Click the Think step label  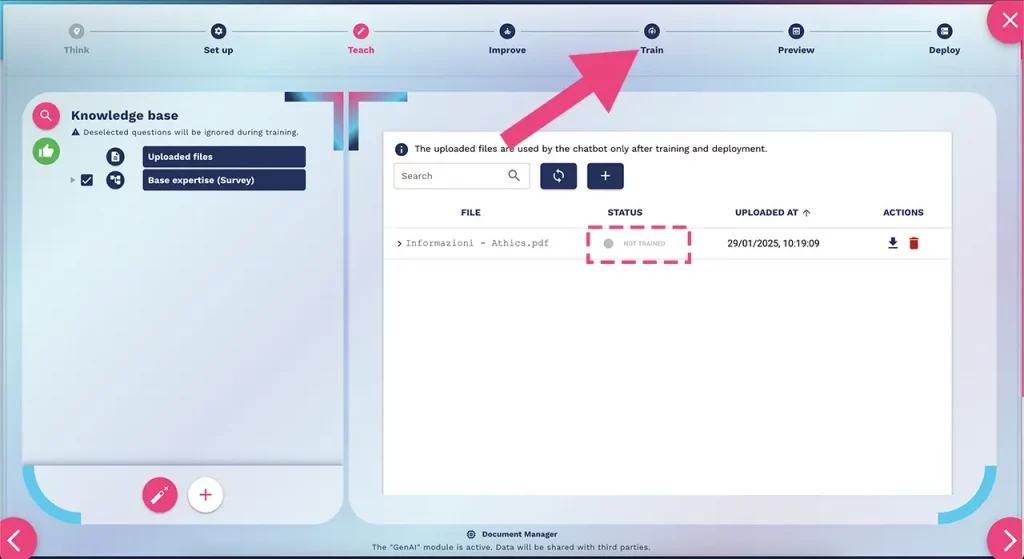click(76, 50)
